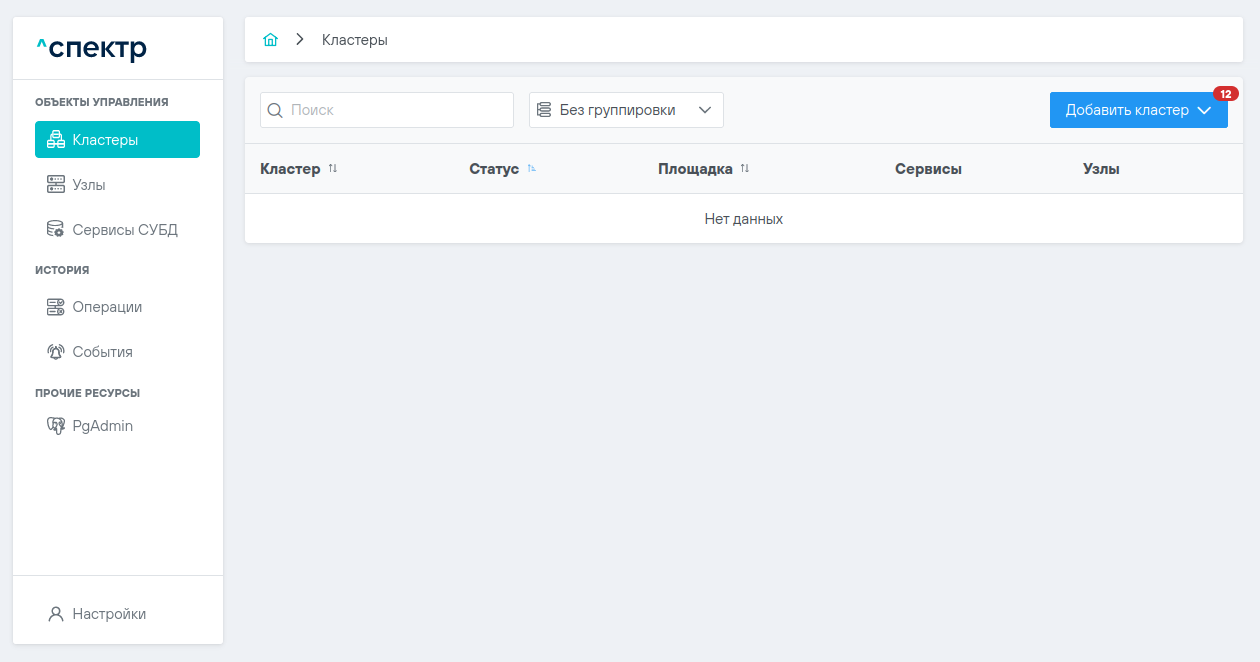Click the home icon in the breadcrumb
Screen dimensions: 1260x662
click(270, 40)
